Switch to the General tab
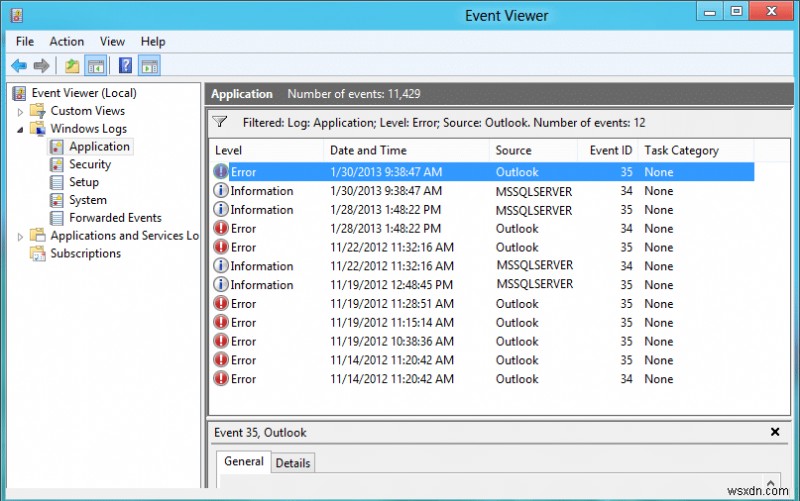 coord(244,462)
